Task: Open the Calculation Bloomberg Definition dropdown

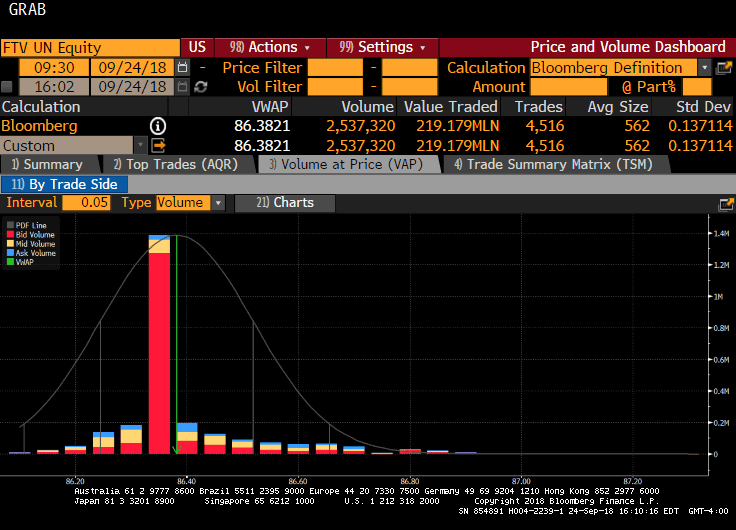Action: point(705,68)
